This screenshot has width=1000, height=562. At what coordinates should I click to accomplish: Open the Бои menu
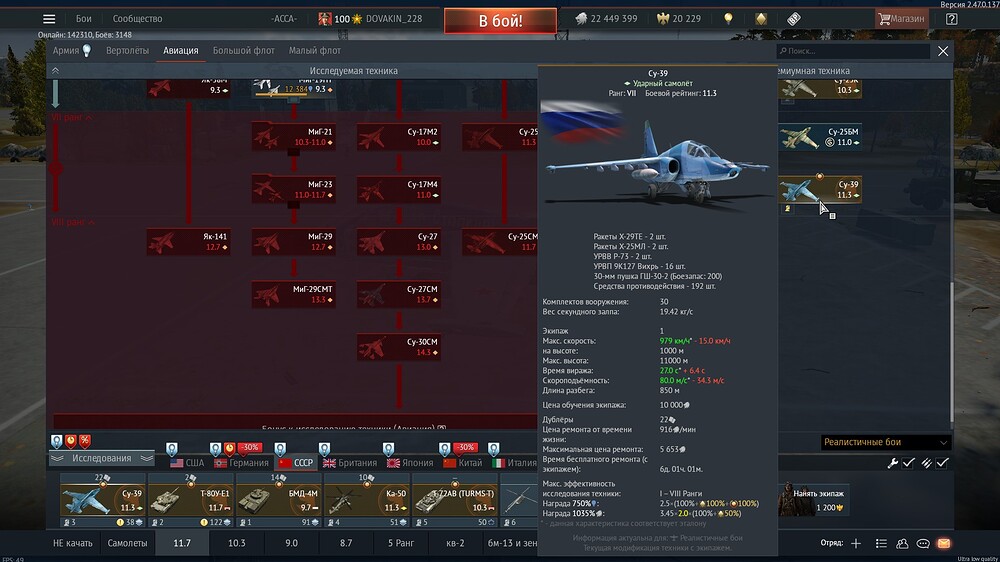point(84,18)
